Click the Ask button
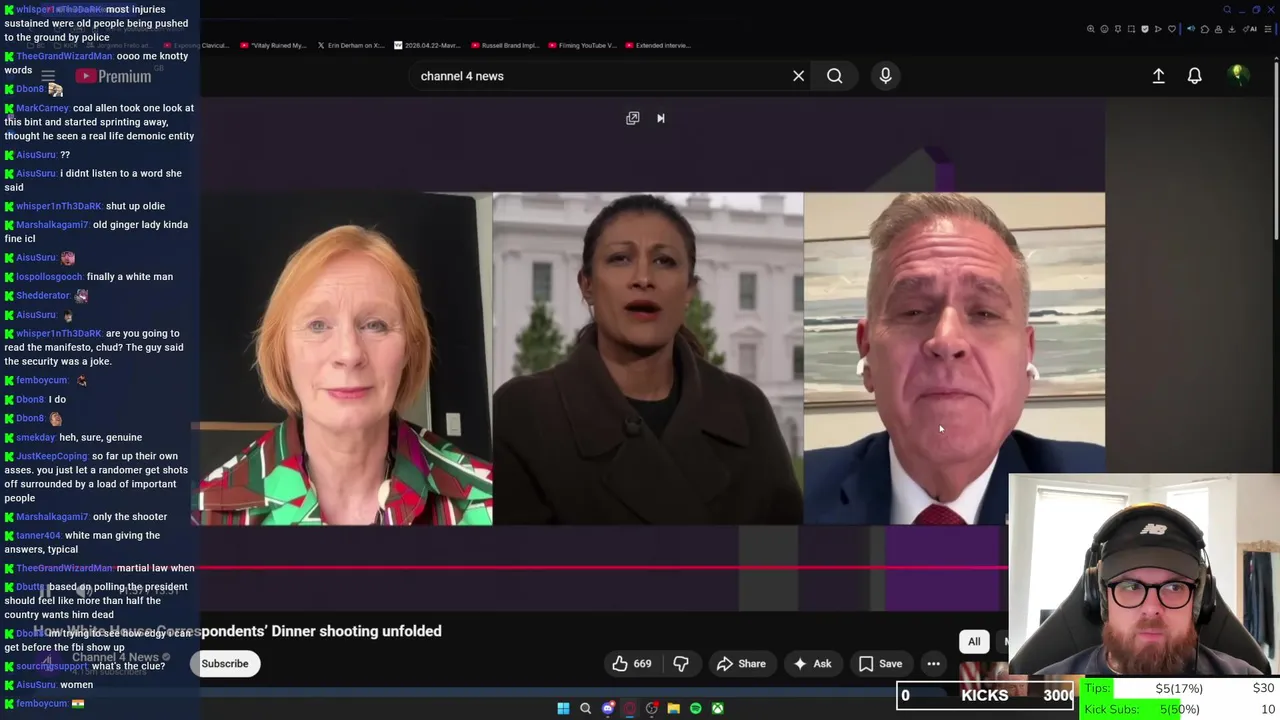The height and width of the screenshot is (720, 1280). click(812, 664)
